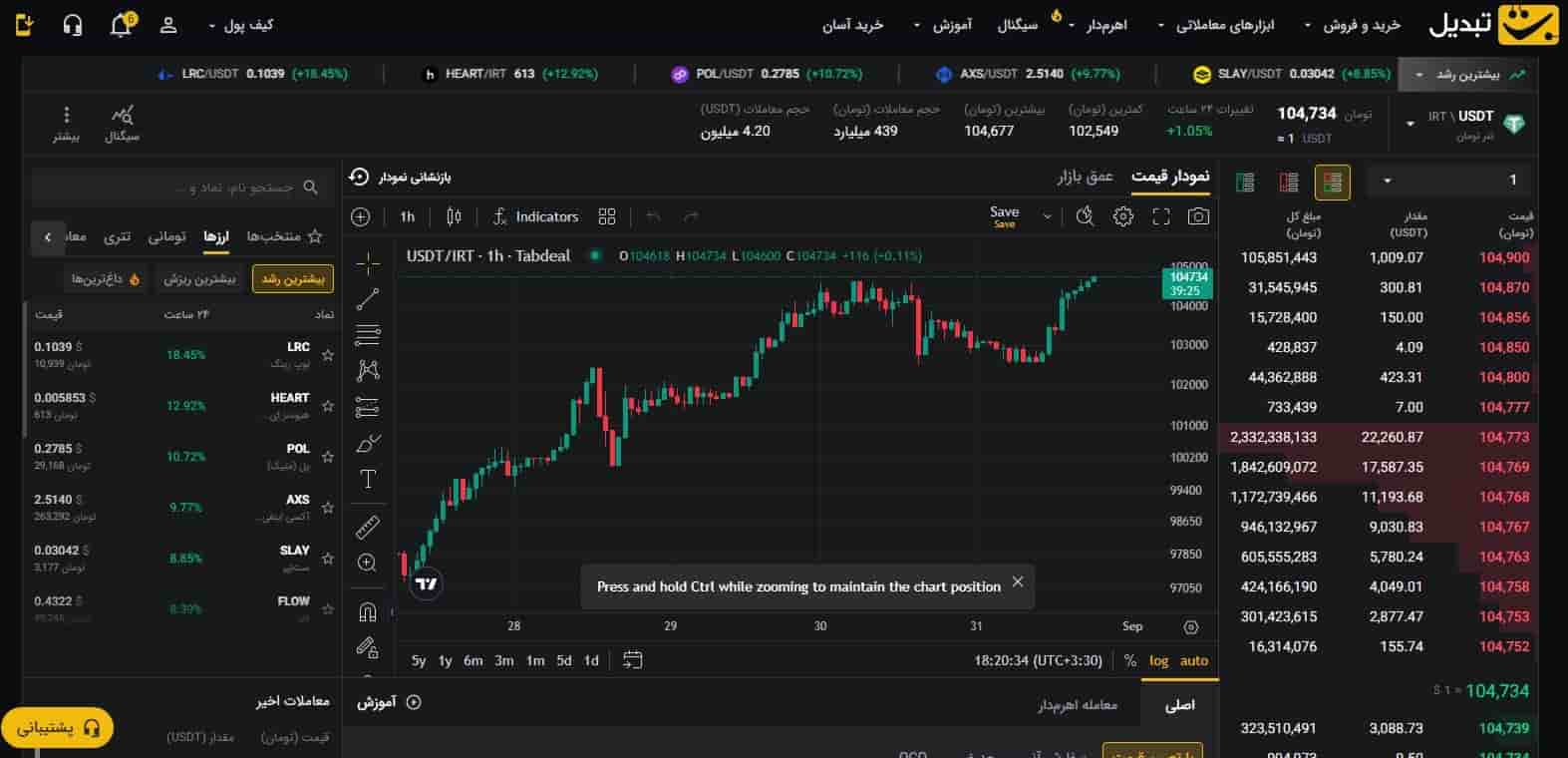This screenshot has height=758, width=1568.
Task: Select the brush drawing tool
Action: pos(368,443)
